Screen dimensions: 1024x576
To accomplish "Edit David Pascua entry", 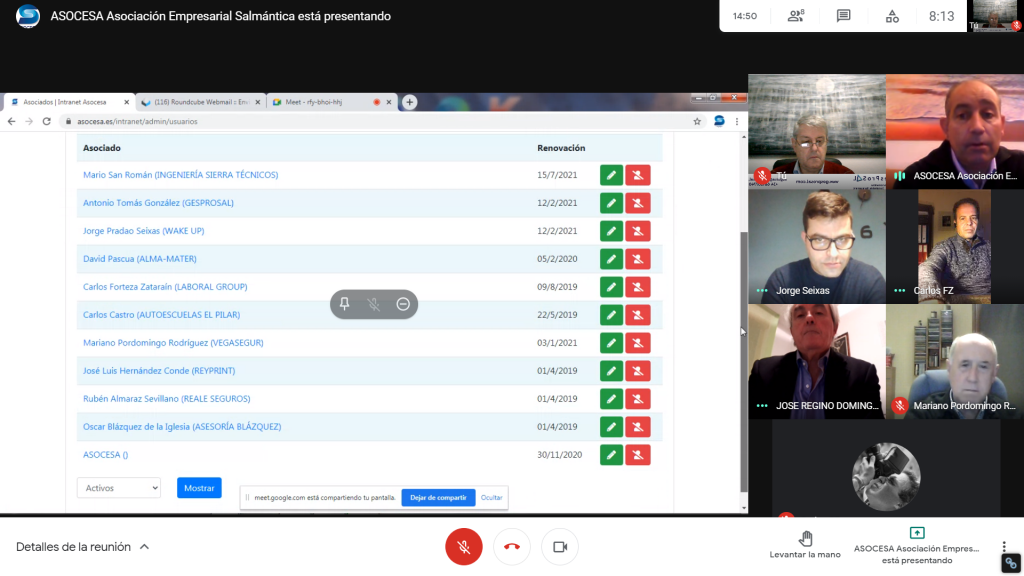I will coord(611,259).
